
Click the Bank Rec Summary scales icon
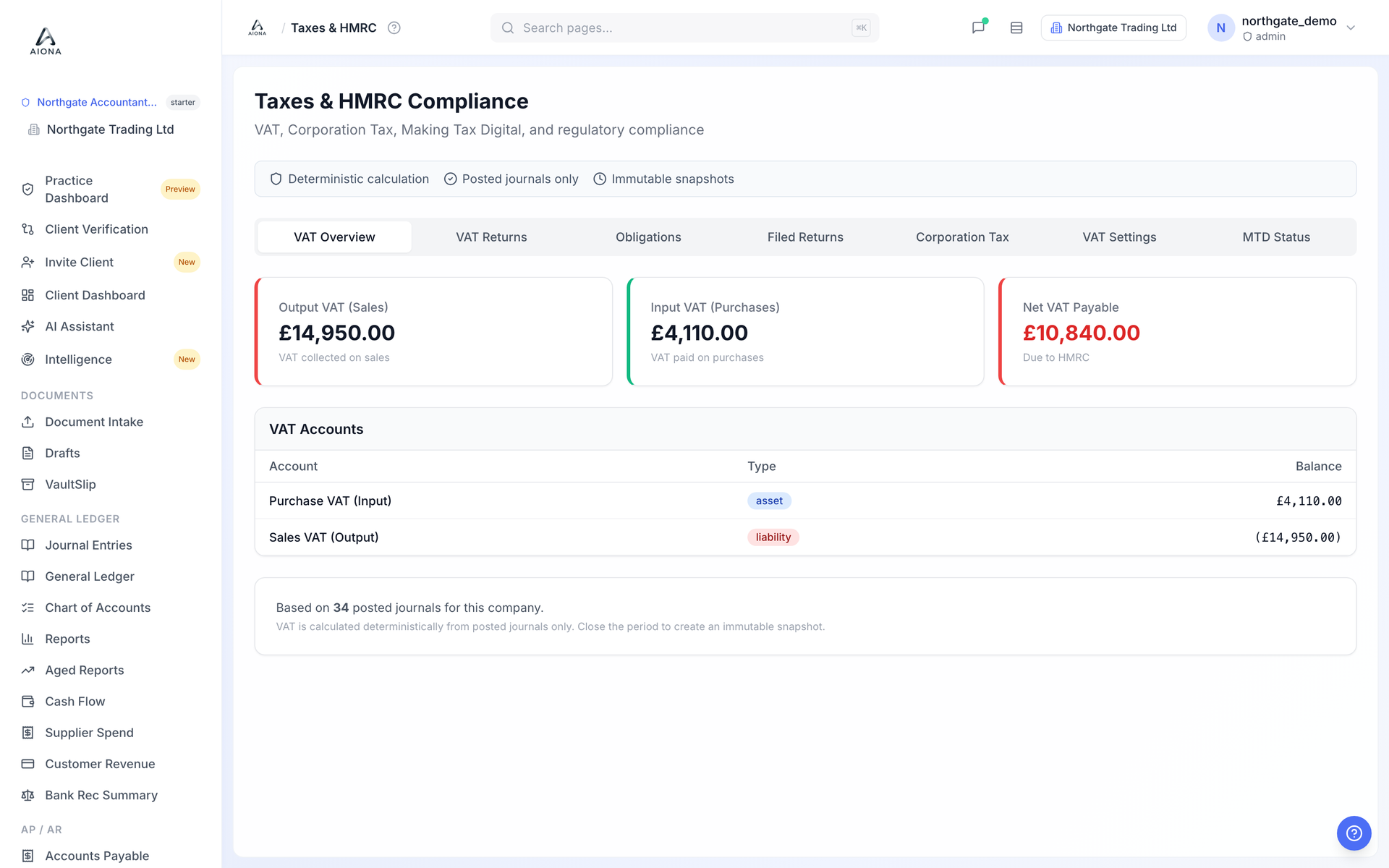[27, 795]
